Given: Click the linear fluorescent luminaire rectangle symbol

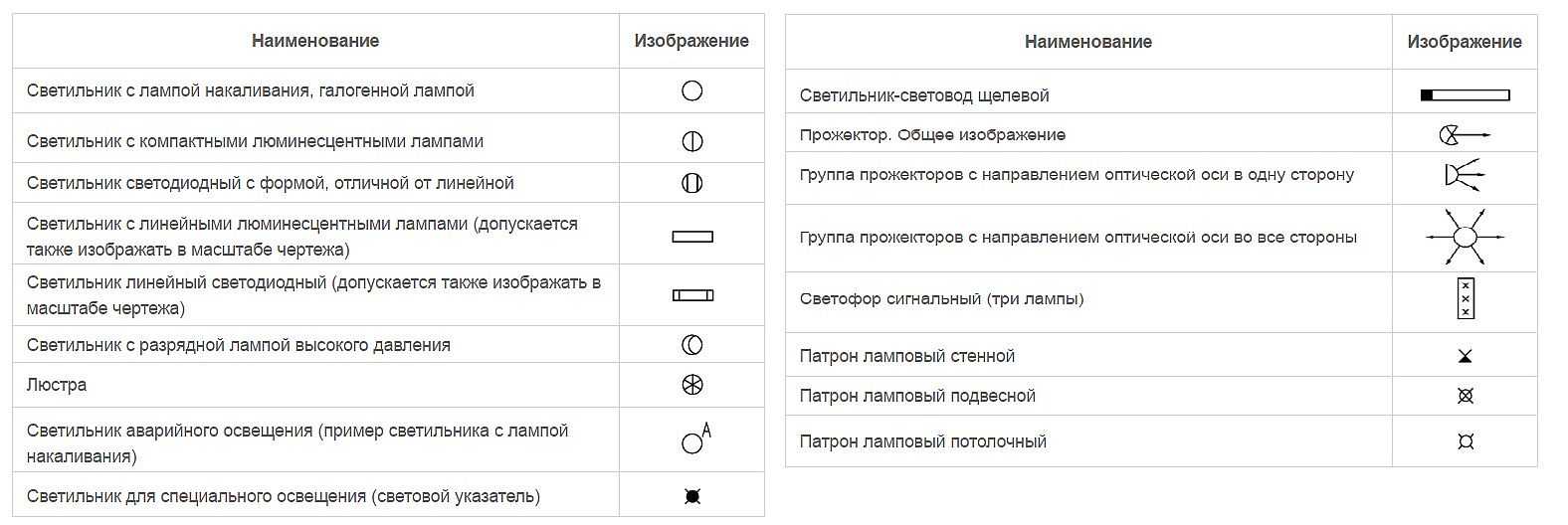Looking at the screenshot, I should (x=692, y=237).
